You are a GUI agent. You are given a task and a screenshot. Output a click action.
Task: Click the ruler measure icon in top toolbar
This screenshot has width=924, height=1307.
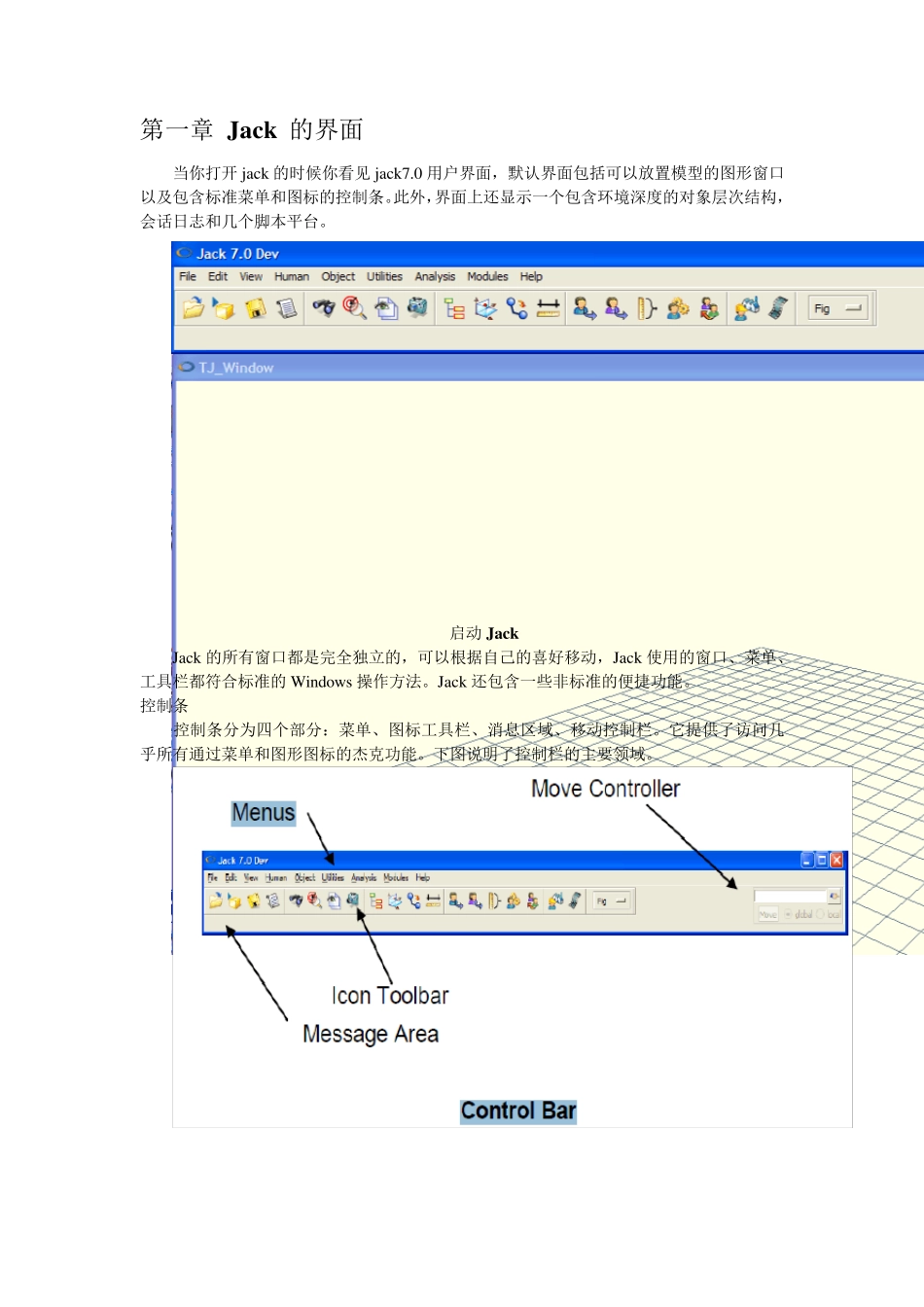coord(549,308)
